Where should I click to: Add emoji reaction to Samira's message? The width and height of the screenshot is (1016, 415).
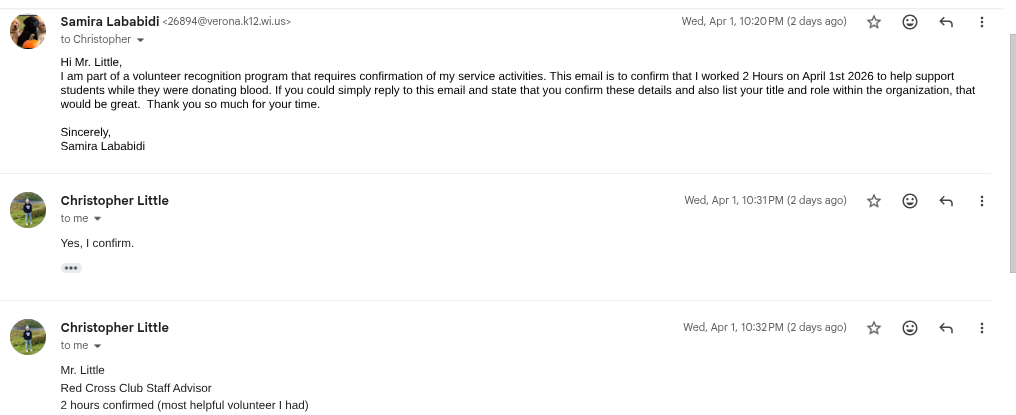click(910, 22)
